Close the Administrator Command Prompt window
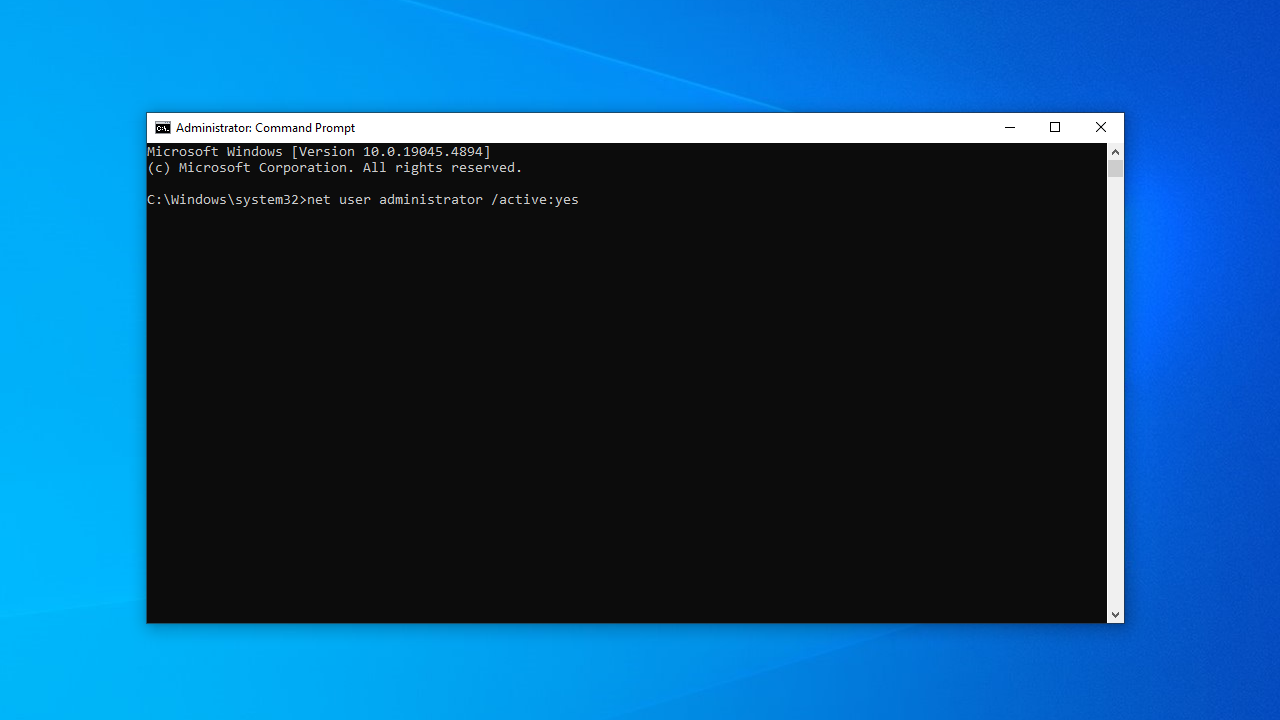The height and width of the screenshot is (720, 1280). point(1101,128)
